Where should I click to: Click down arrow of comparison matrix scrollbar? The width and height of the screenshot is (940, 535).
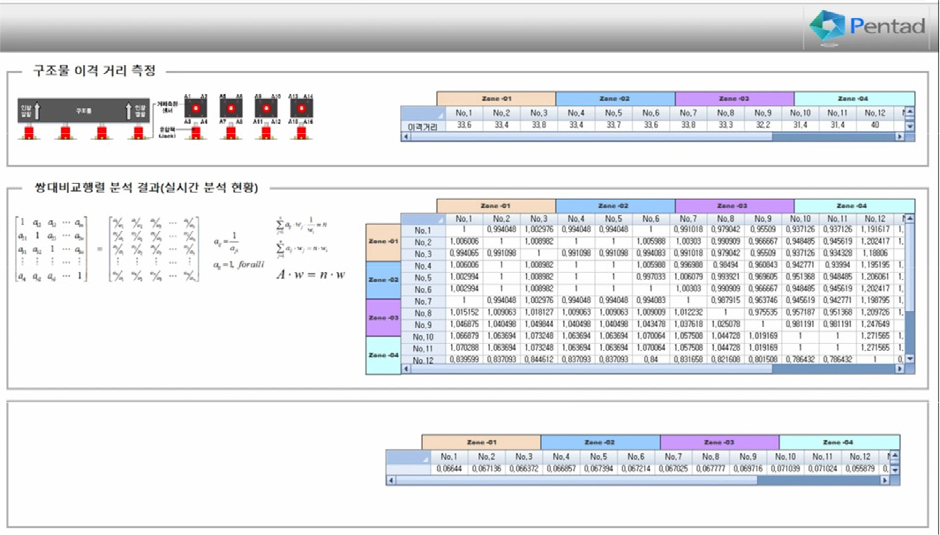(909, 359)
